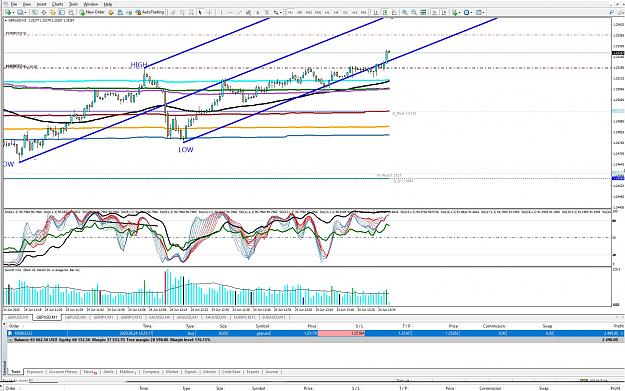Select the MN timeframe button

click(364, 12)
